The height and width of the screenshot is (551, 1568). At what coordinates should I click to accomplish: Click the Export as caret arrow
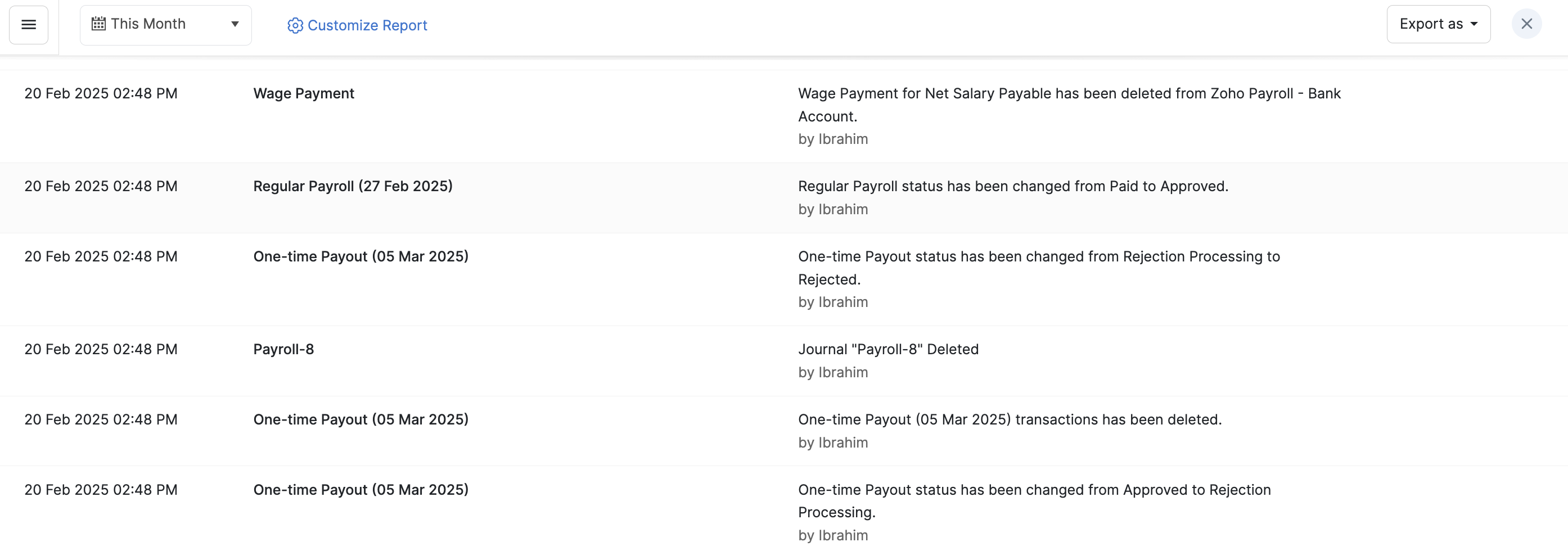pyautogui.click(x=1474, y=24)
